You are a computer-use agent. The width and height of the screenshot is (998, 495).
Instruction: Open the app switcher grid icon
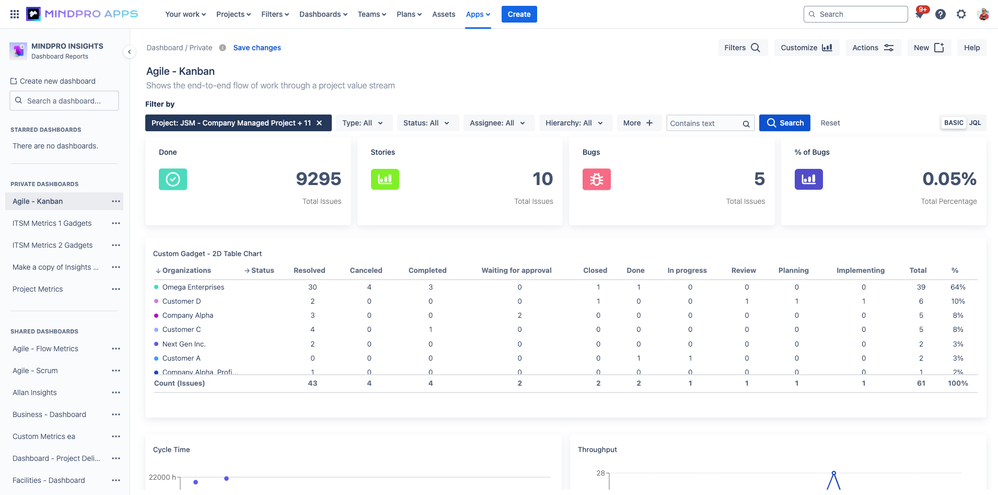(15, 14)
